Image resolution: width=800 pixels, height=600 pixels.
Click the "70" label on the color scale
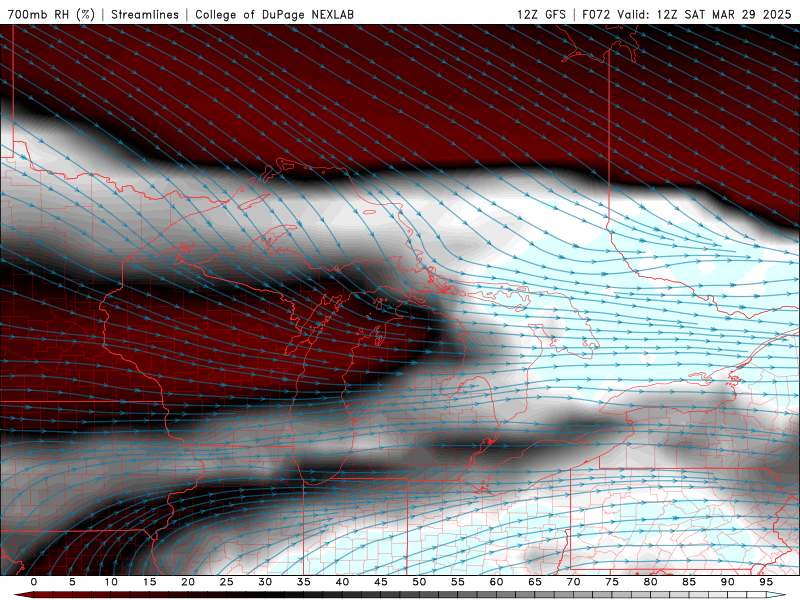point(573,582)
